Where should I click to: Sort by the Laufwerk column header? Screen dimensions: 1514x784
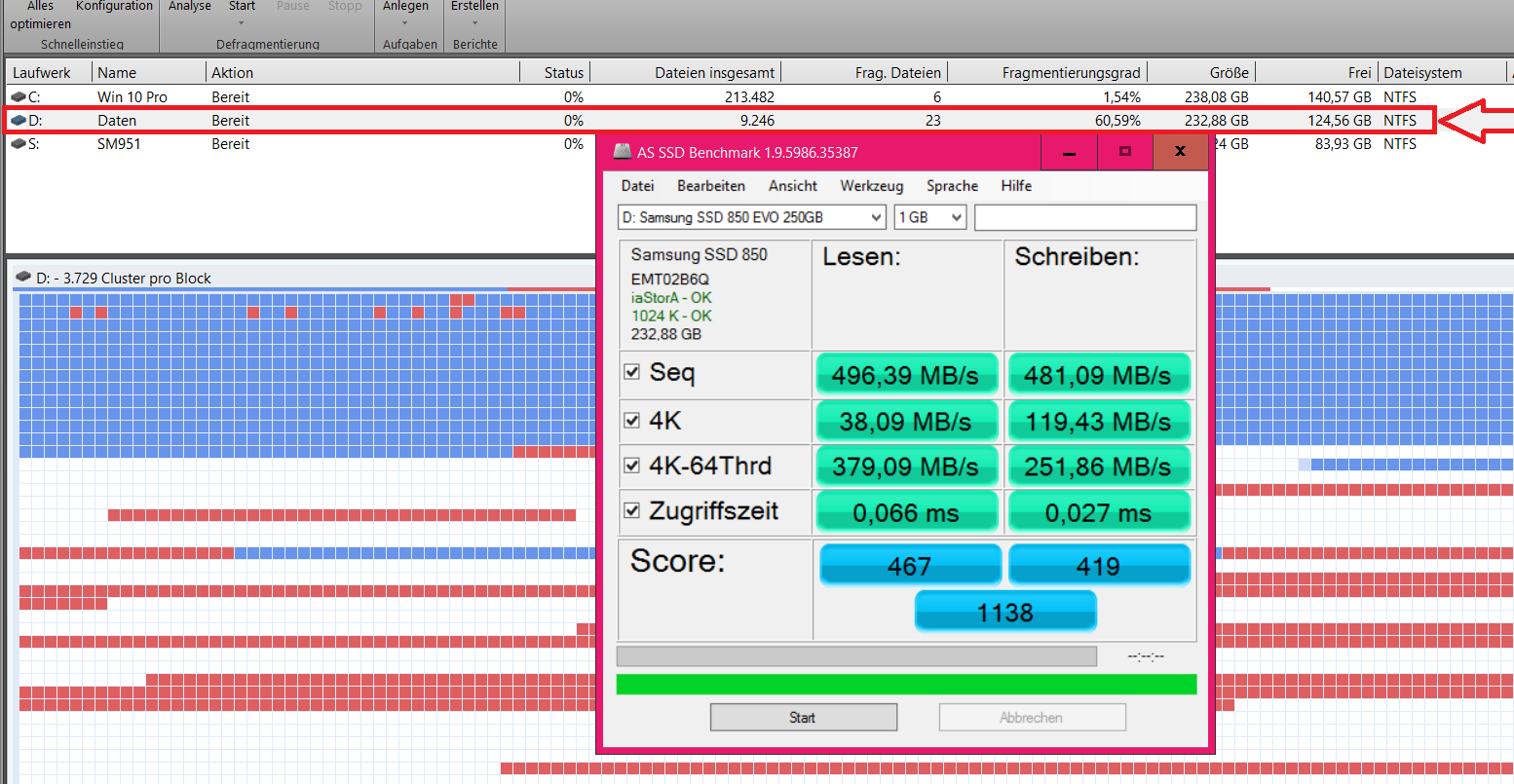tap(49, 72)
